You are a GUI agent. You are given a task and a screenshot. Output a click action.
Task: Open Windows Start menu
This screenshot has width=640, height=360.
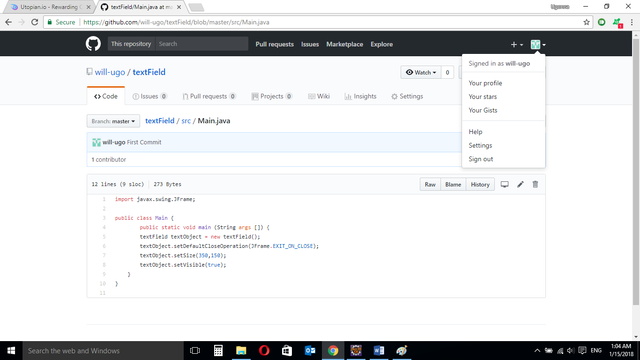tap(11, 351)
